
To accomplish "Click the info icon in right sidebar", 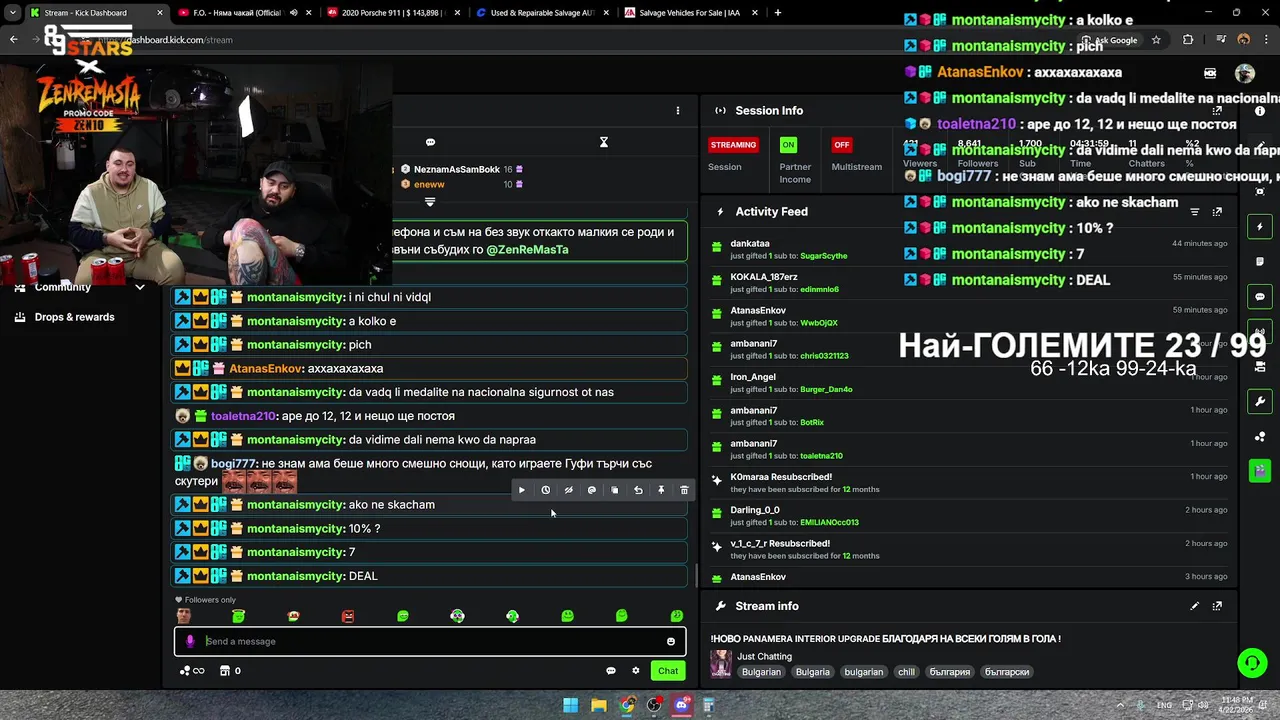I will (1260, 111).
